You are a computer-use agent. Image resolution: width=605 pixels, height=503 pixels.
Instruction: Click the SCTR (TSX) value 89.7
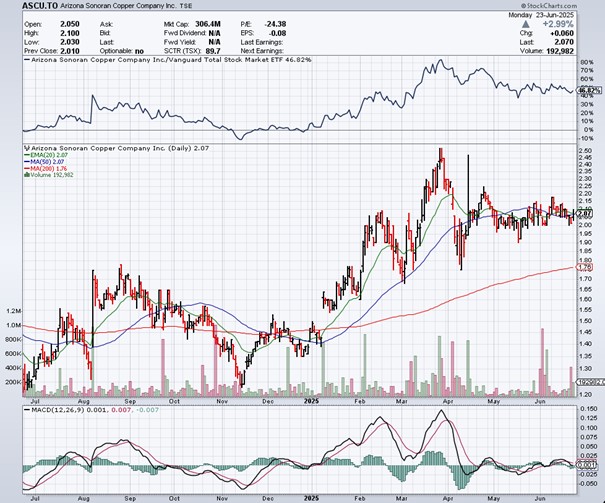click(213, 51)
